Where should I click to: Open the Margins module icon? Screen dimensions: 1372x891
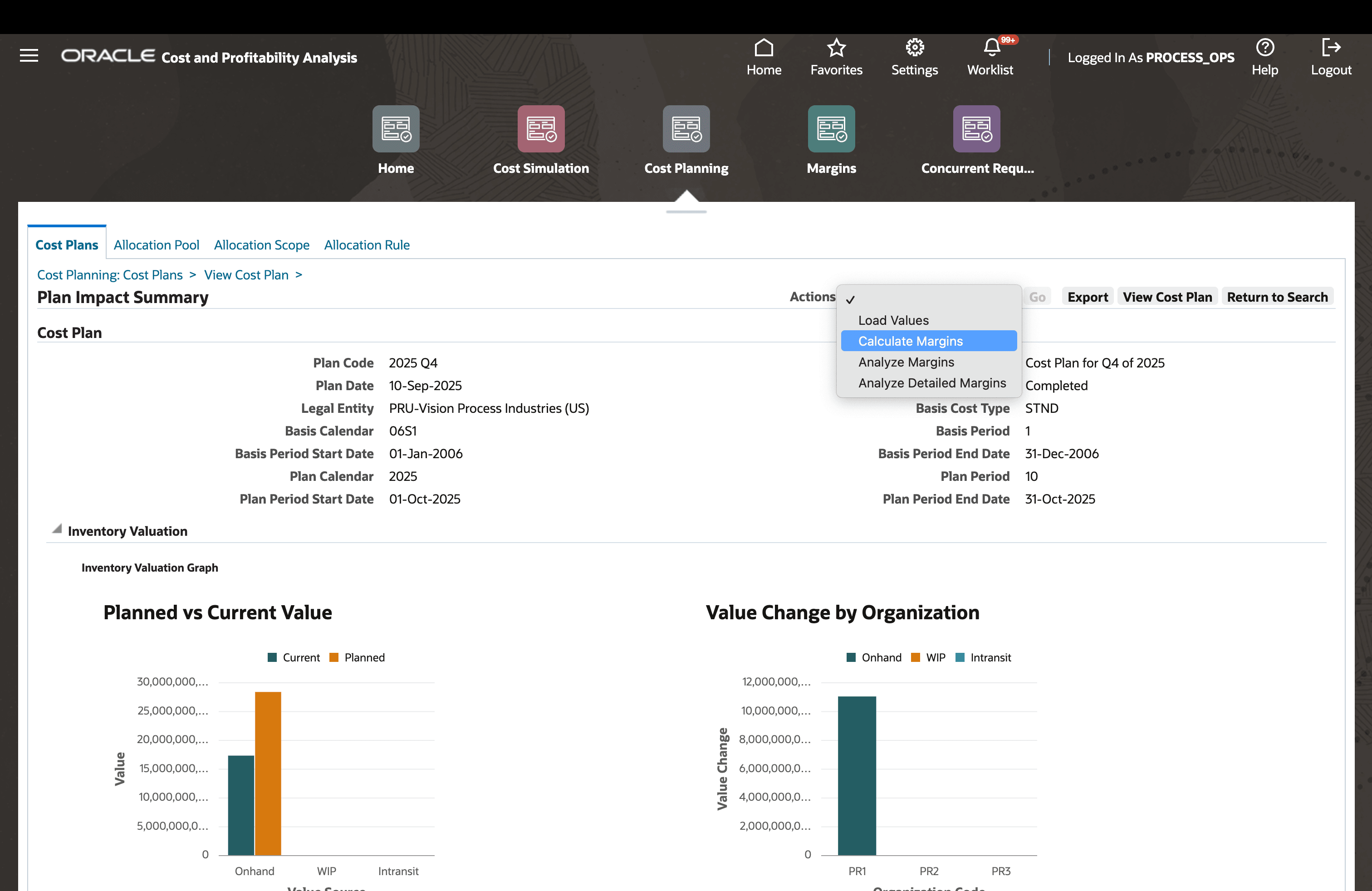(831, 129)
